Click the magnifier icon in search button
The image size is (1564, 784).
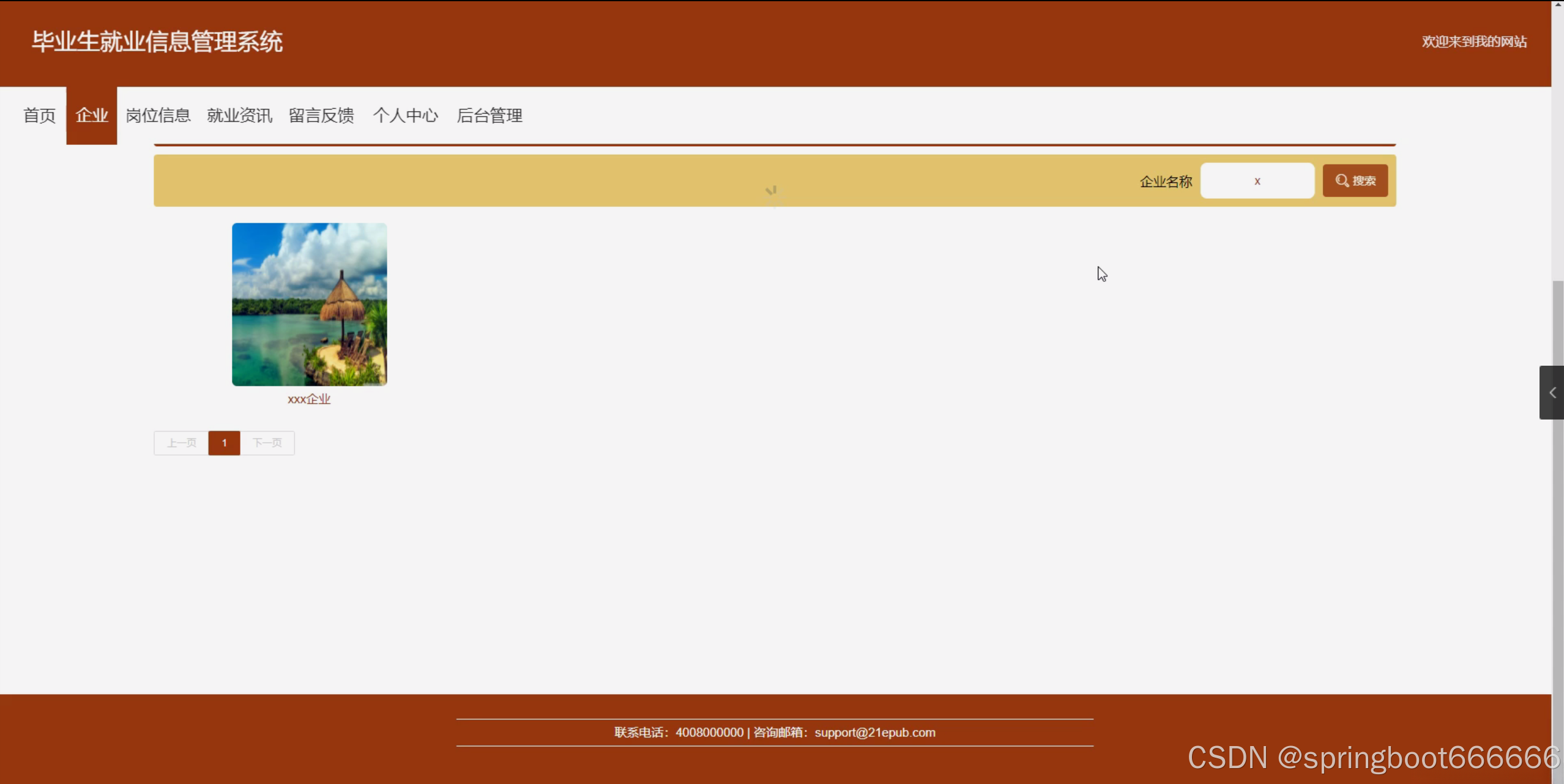(x=1341, y=180)
